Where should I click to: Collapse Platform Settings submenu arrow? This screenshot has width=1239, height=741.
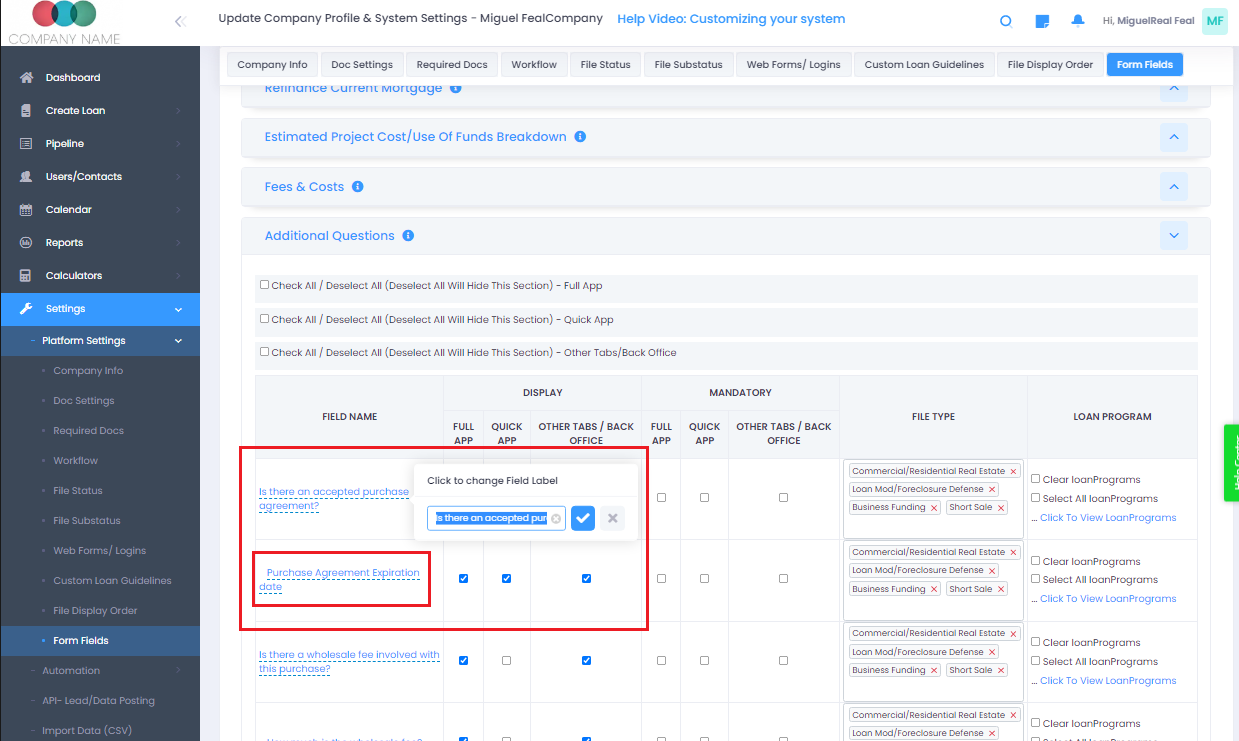(x=178, y=341)
